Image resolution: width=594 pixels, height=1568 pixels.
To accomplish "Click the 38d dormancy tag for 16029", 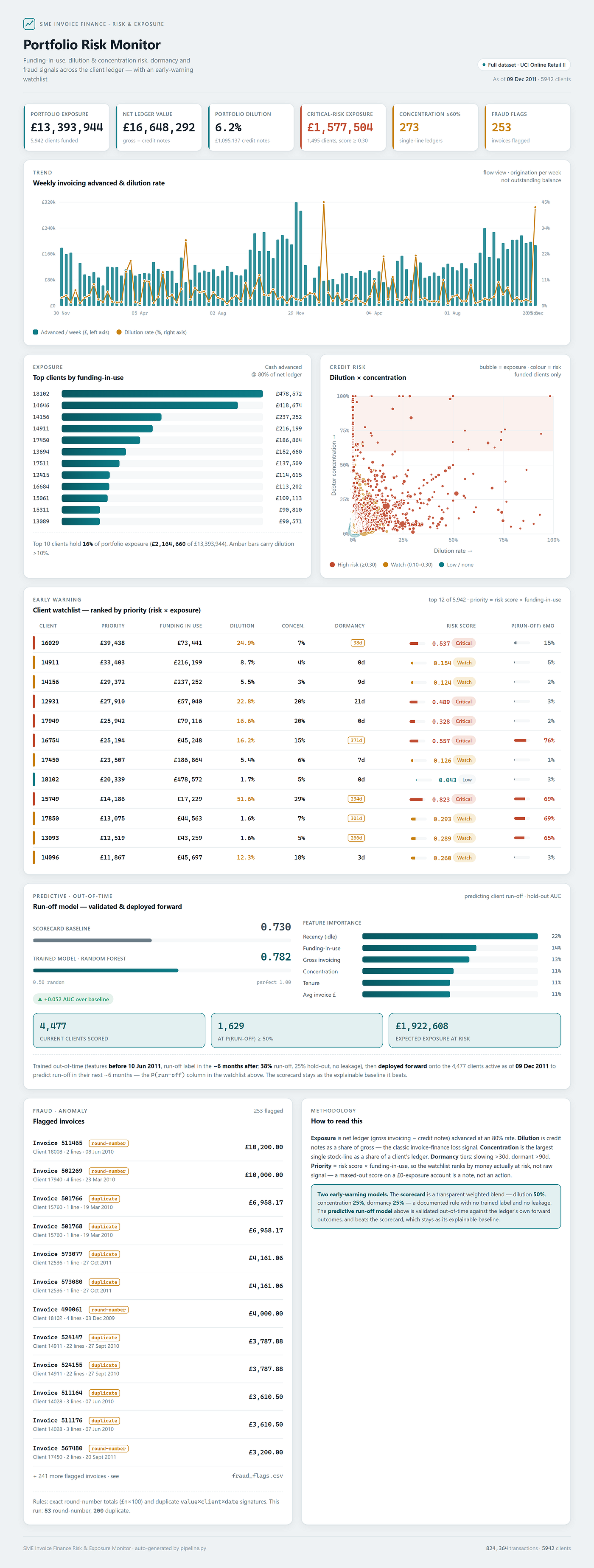I will pos(358,643).
